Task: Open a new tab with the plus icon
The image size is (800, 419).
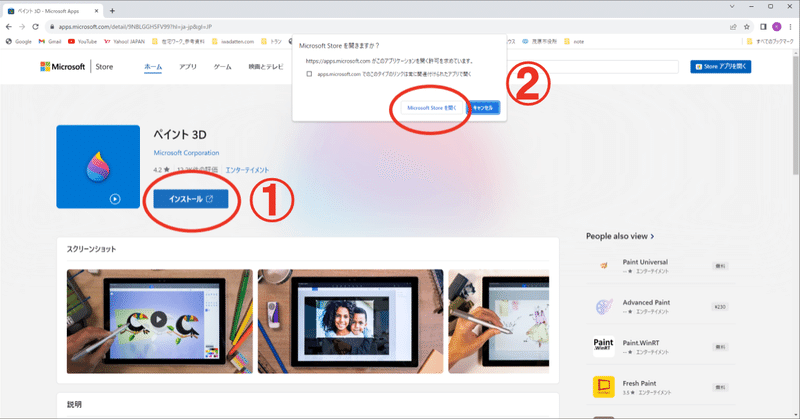Action: click(x=112, y=11)
